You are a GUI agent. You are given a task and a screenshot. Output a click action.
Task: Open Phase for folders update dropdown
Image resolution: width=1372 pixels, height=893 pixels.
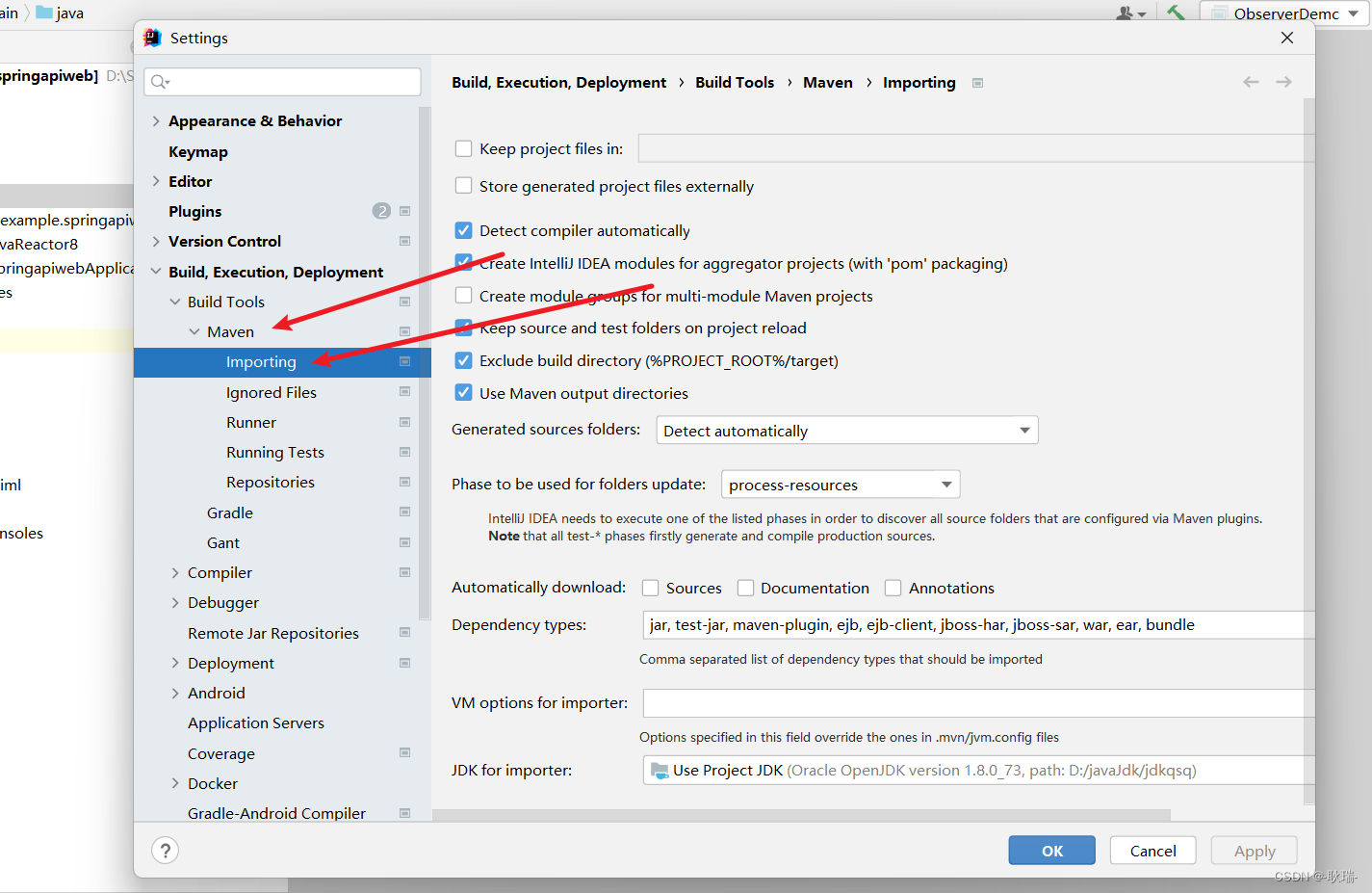841,485
